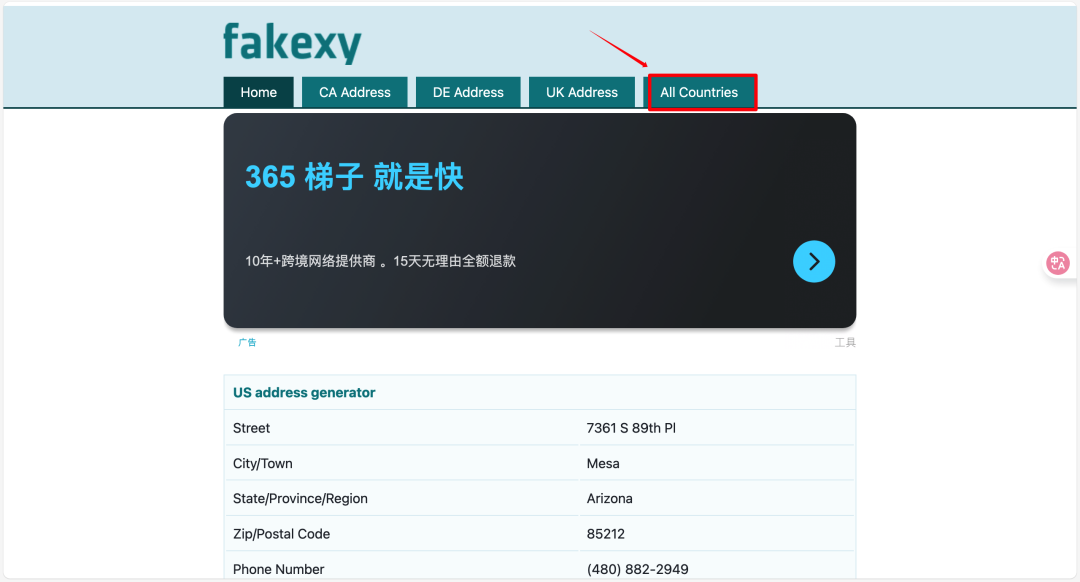
Task: Click the ad description about 15天无理由全额退款
Action: (x=380, y=261)
